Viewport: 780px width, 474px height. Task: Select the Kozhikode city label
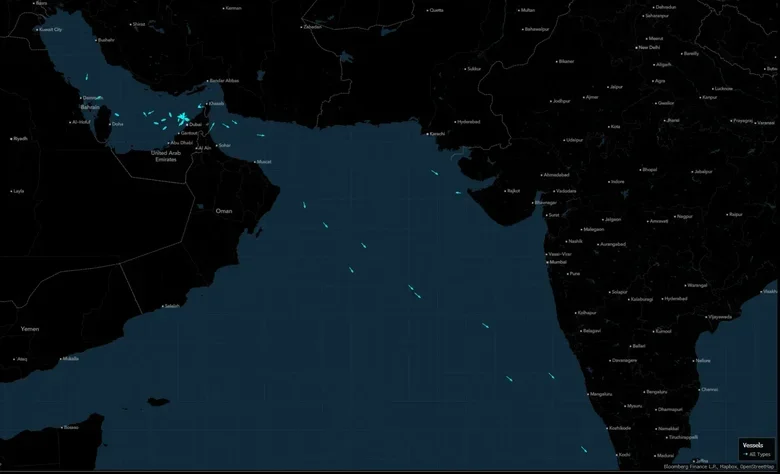coord(619,428)
